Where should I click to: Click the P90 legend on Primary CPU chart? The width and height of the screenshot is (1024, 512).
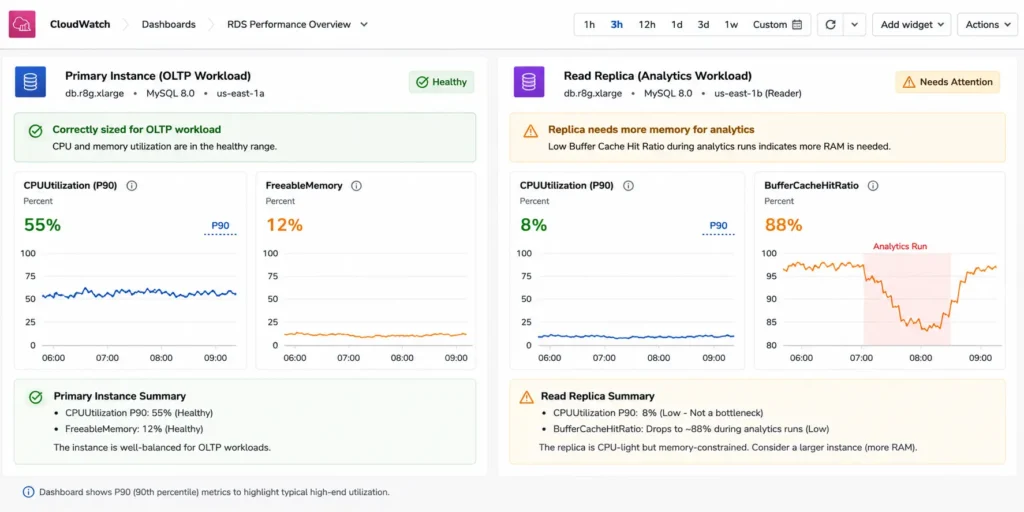[220, 228]
